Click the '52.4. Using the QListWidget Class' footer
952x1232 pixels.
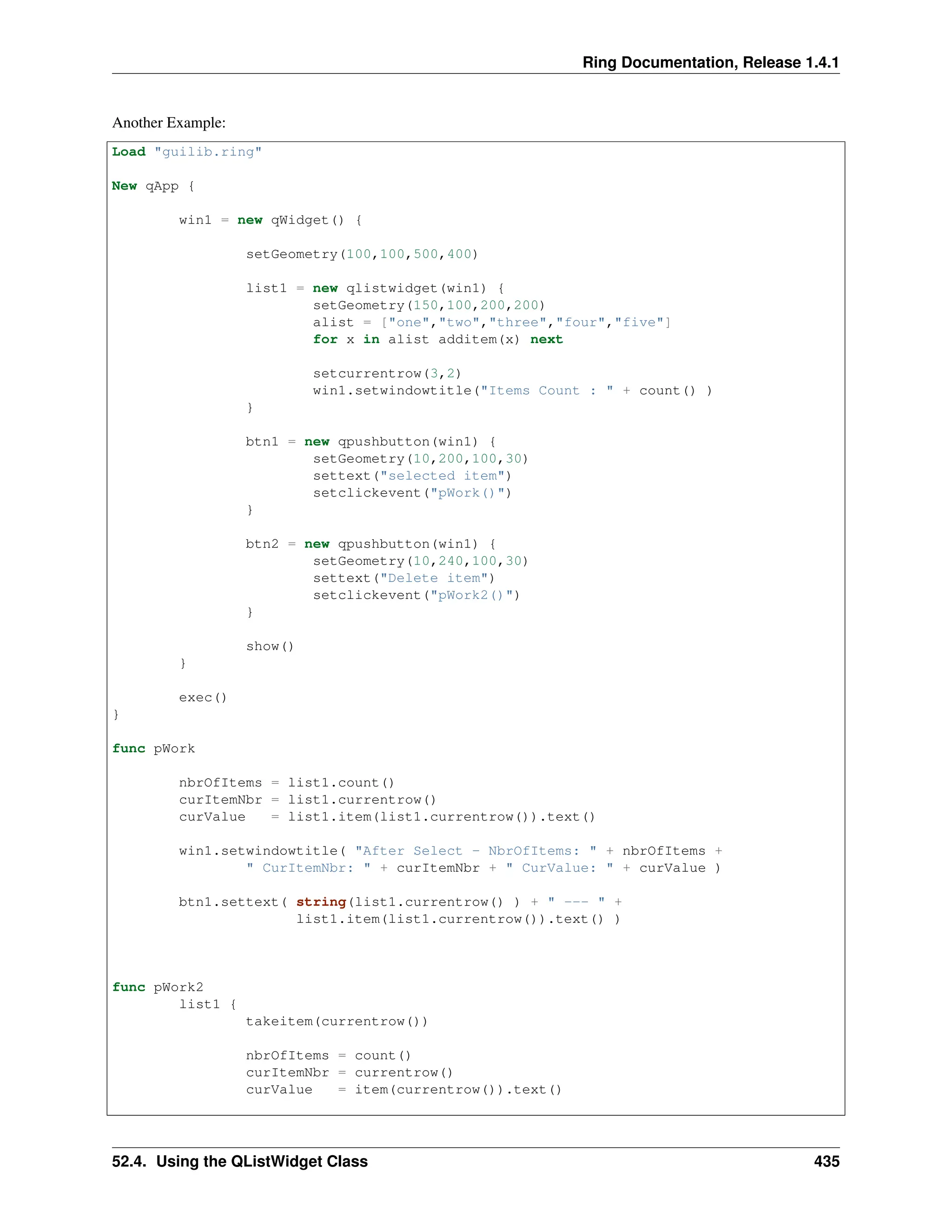point(240,1161)
